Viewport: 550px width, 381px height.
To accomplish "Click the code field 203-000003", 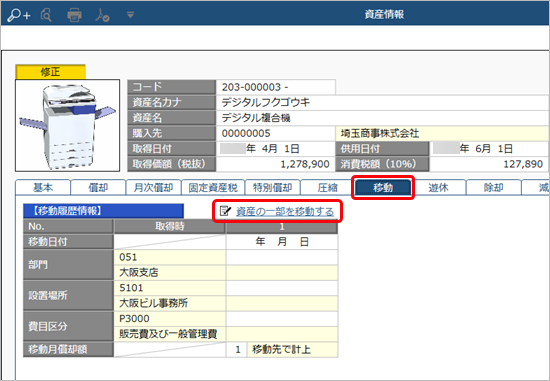I will (276, 87).
